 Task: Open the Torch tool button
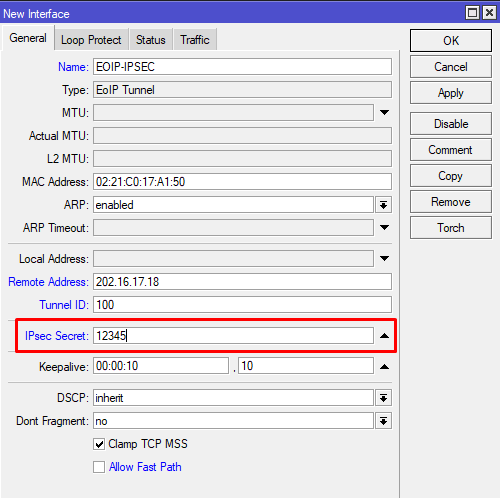[x=451, y=228]
